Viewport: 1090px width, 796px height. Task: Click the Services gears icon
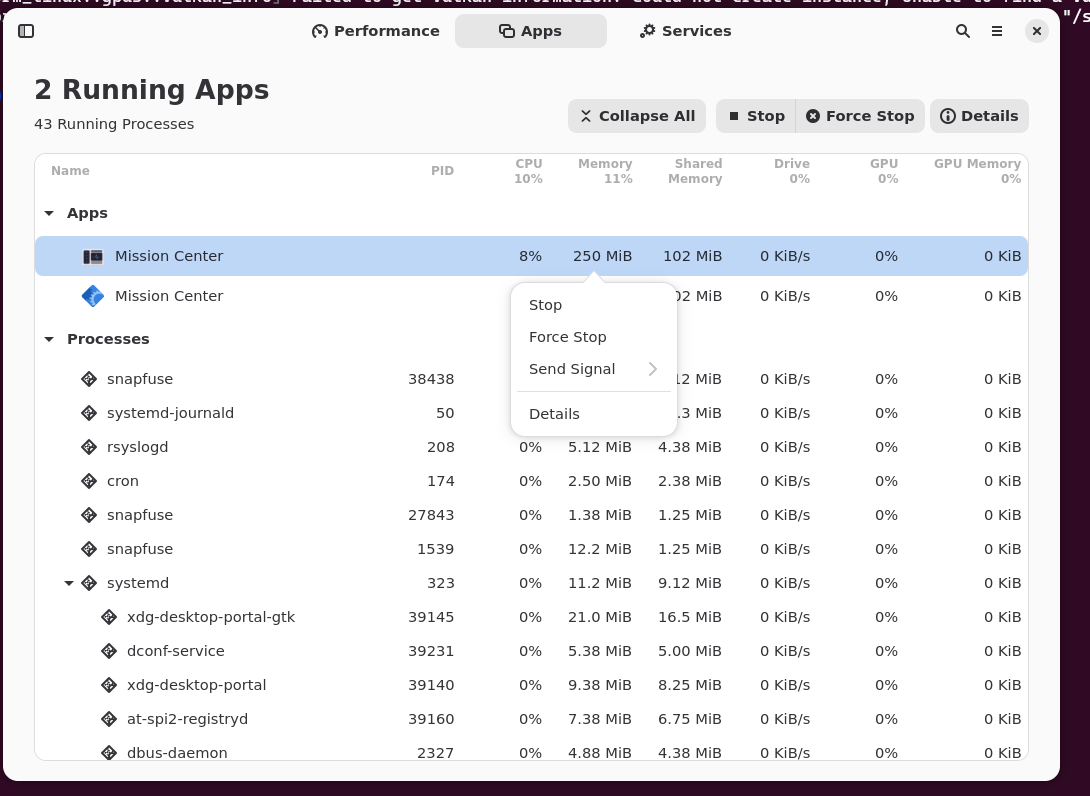[645, 31]
